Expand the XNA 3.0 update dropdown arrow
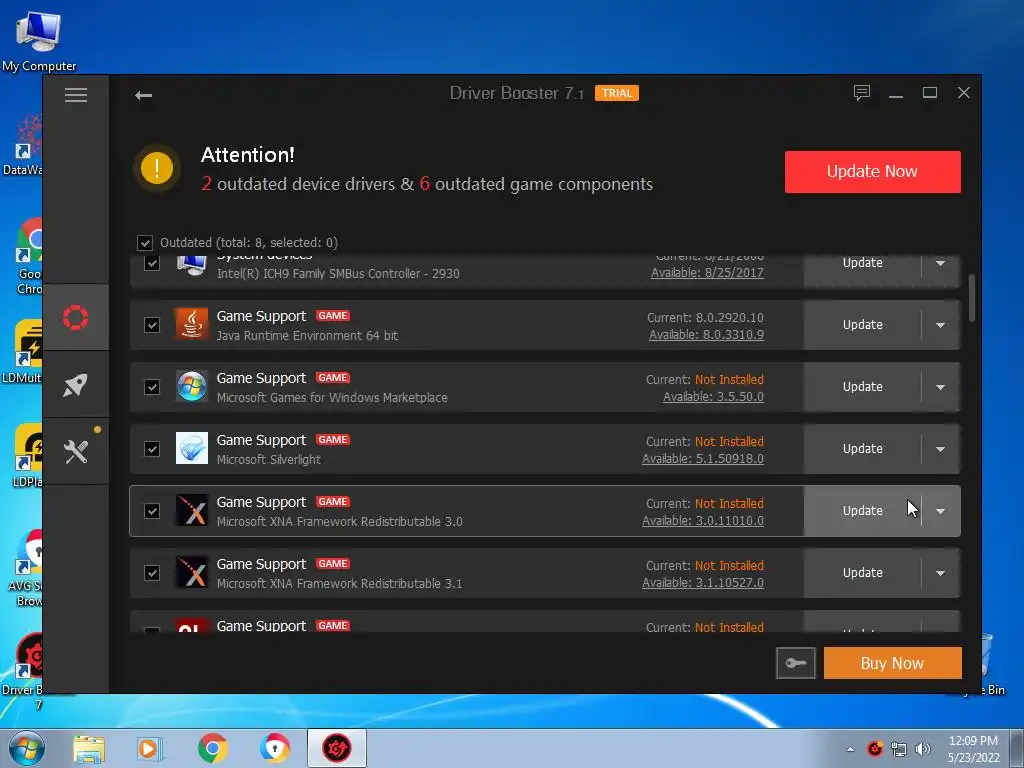Viewport: 1024px width, 768px height. [940, 511]
